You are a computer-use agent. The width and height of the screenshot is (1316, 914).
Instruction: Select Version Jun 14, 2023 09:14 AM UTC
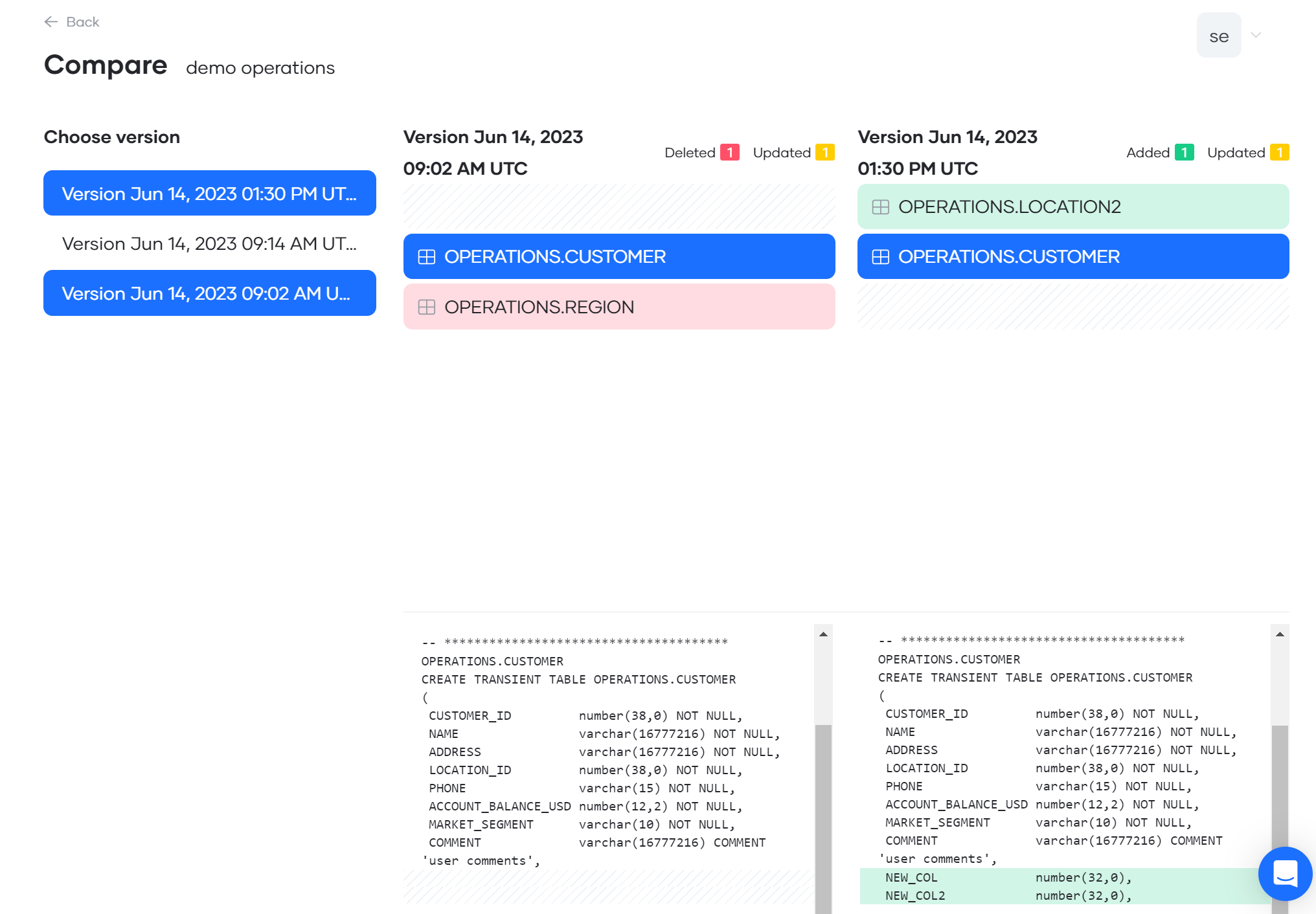(x=209, y=244)
